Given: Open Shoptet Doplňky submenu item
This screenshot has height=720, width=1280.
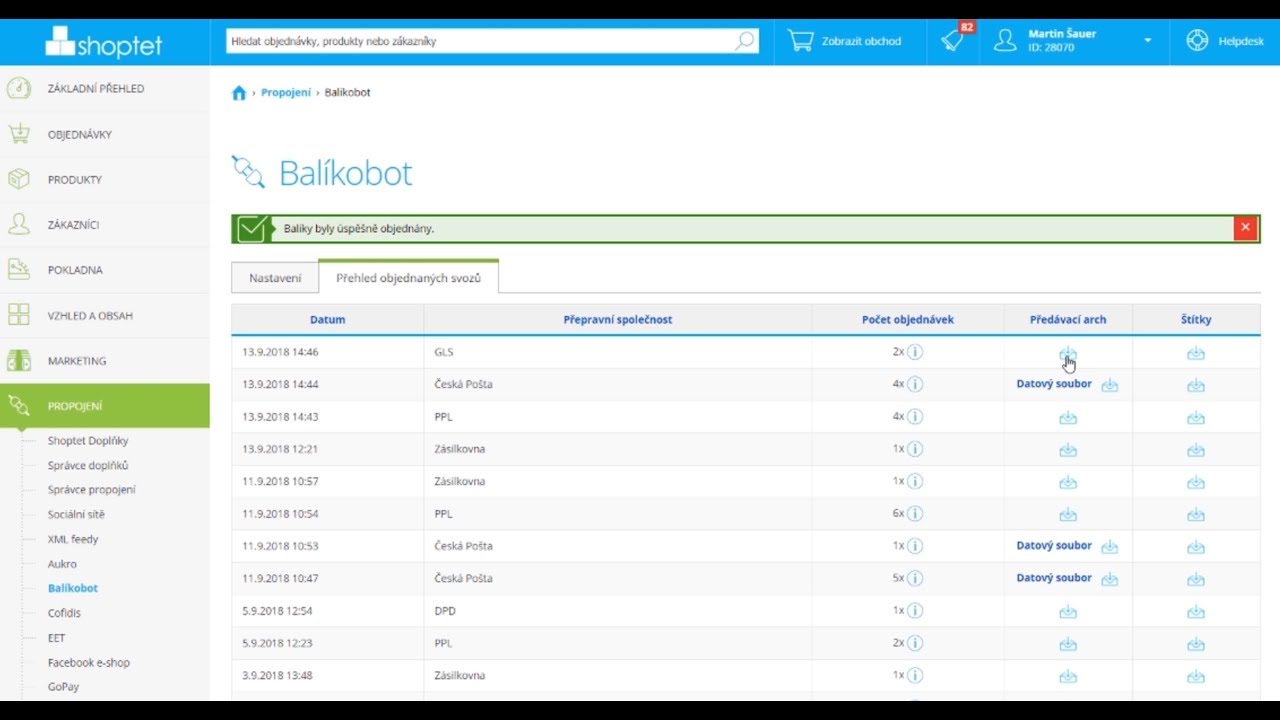Looking at the screenshot, I should tap(88, 441).
